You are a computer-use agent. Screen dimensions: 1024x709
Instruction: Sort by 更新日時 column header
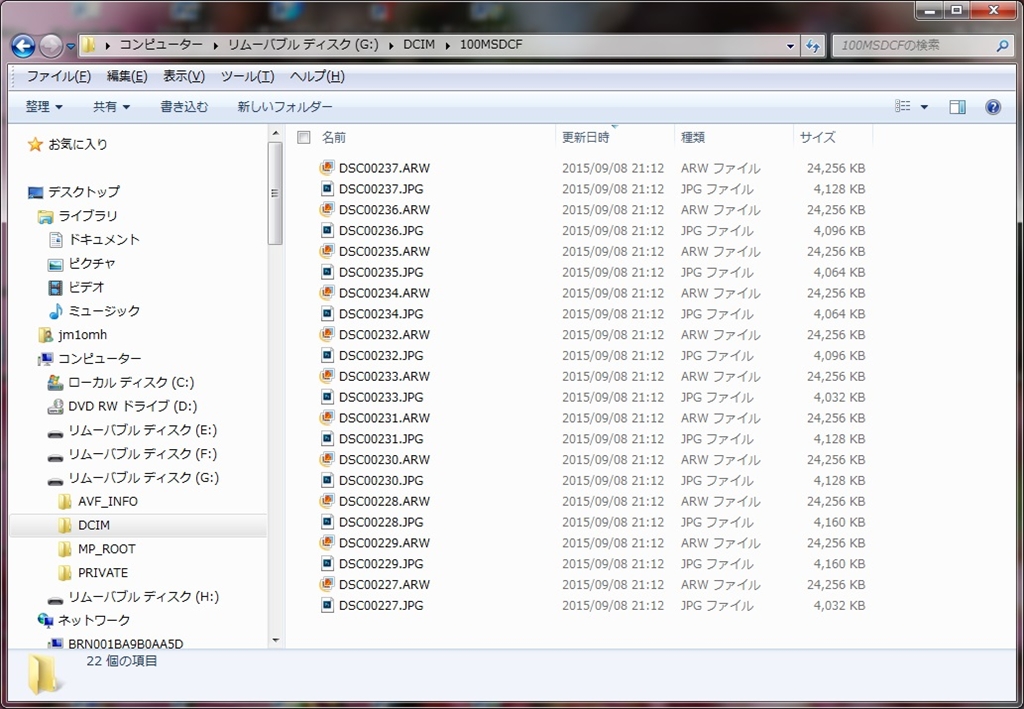point(586,137)
